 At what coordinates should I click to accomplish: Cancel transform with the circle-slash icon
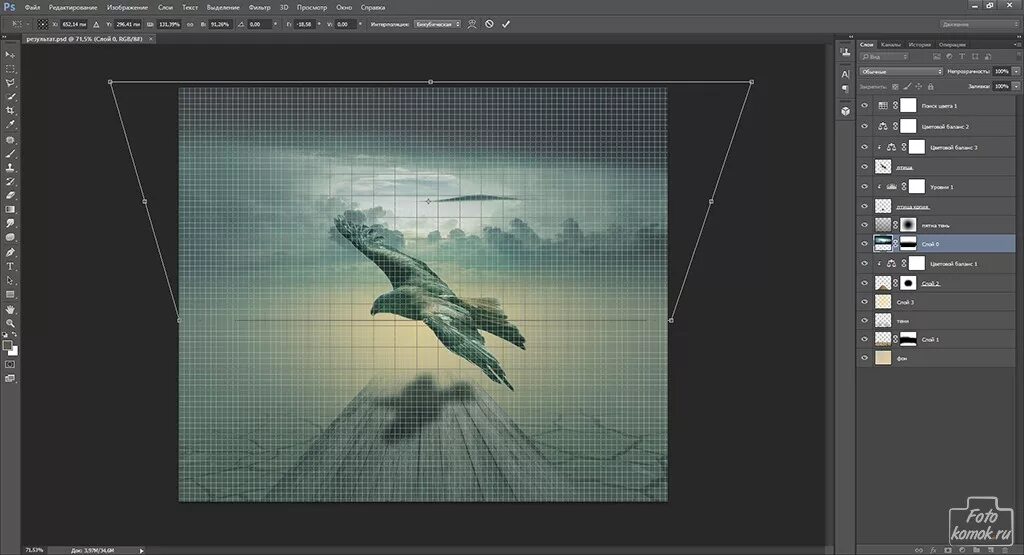(x=489, y=24)
